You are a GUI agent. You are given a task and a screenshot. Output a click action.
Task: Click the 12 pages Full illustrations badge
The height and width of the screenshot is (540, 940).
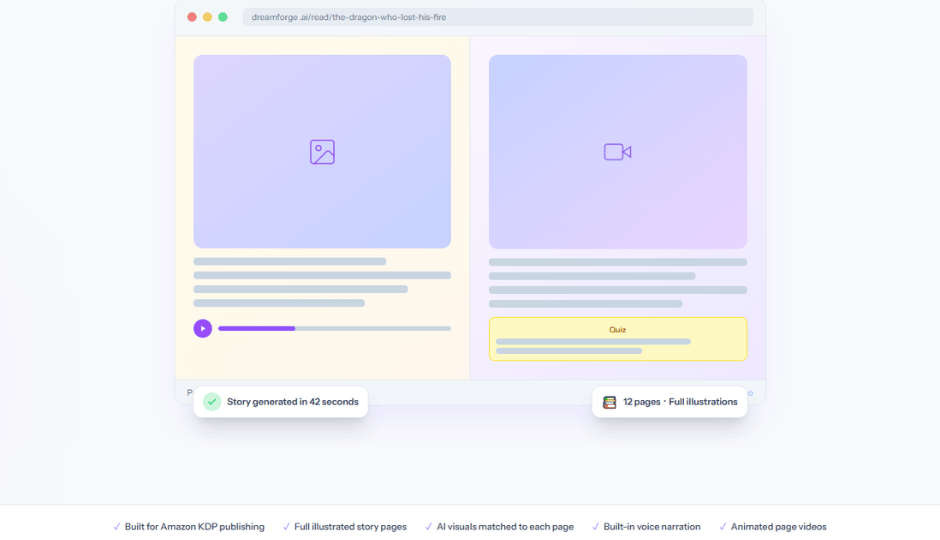point(670,402)
